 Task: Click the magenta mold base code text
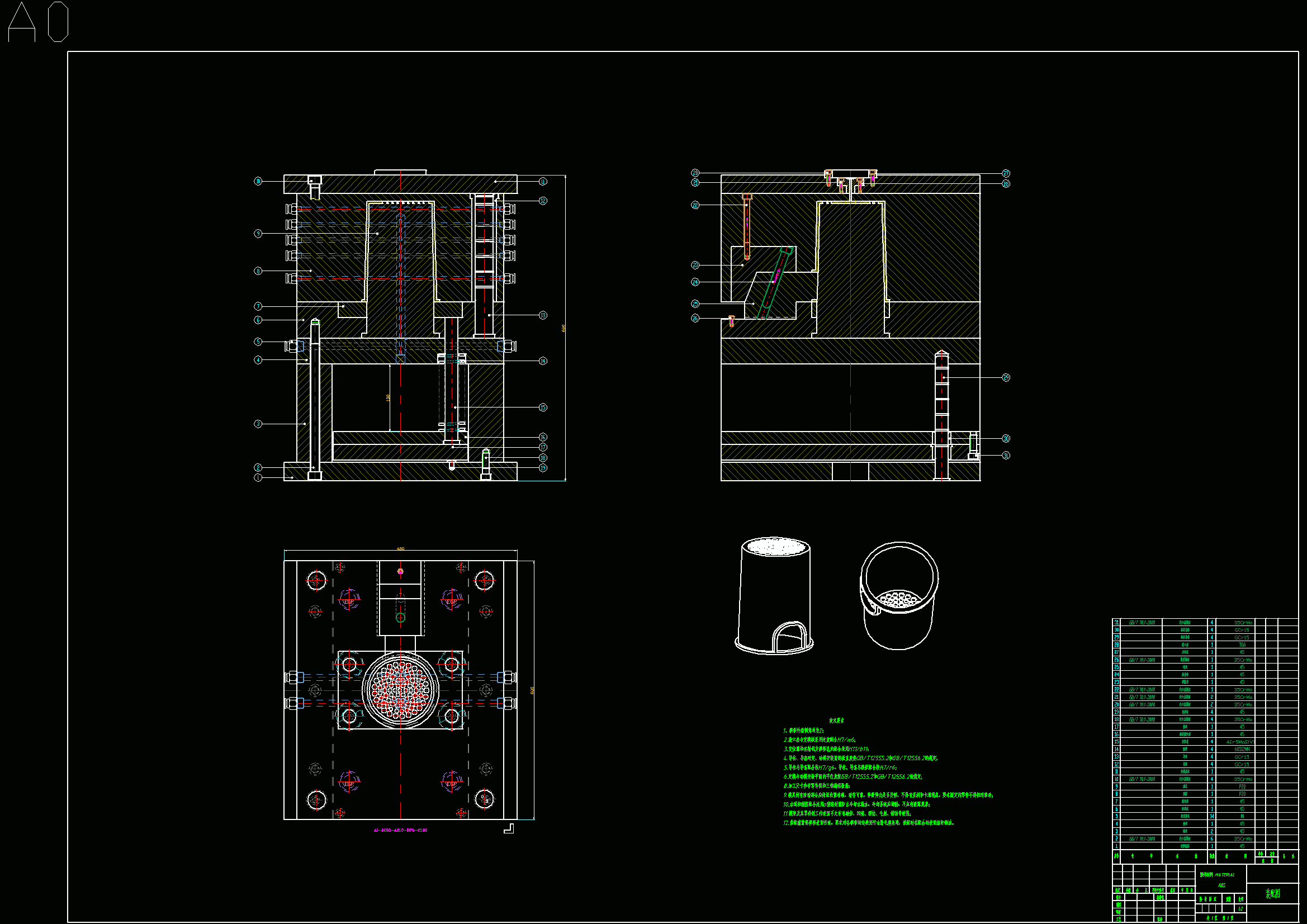pyautogui.click(x=400, y=831)
